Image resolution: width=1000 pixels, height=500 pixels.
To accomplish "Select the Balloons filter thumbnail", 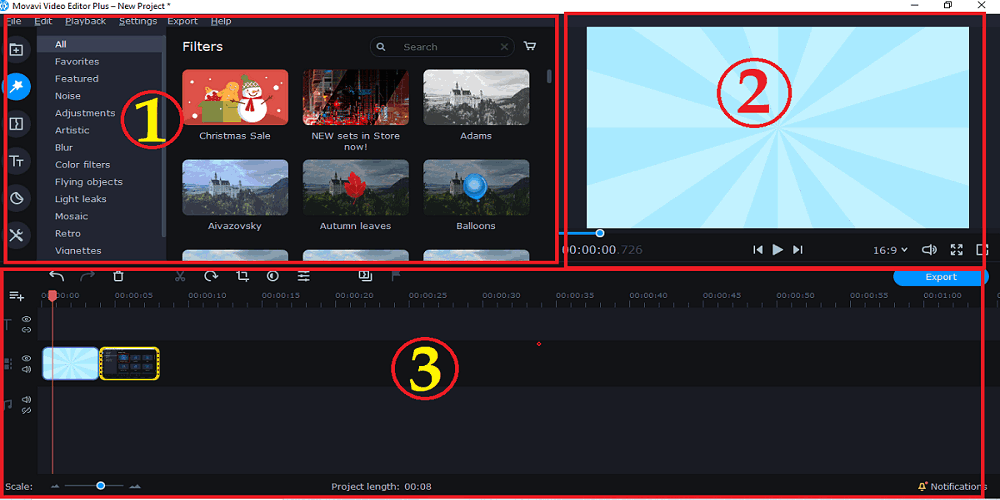I will click(x=476, y=188).
